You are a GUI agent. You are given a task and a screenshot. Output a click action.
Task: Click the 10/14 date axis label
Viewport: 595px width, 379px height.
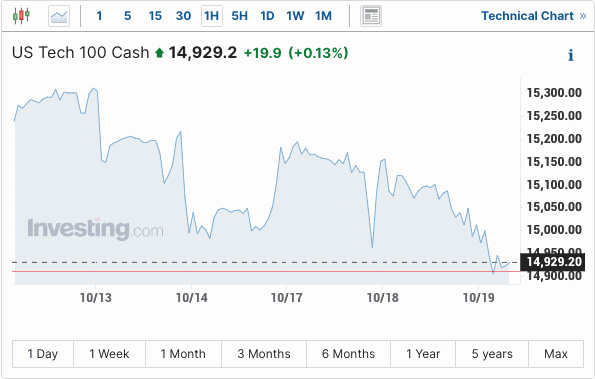point(192,298)
